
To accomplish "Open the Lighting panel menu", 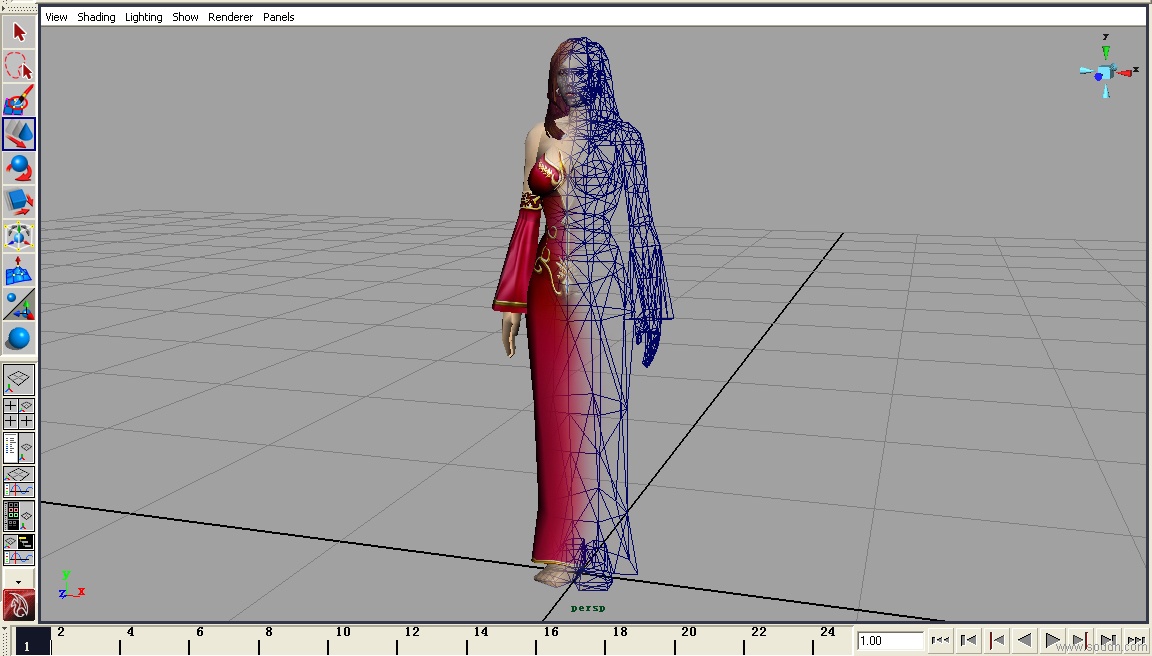I will coord(143,17).
